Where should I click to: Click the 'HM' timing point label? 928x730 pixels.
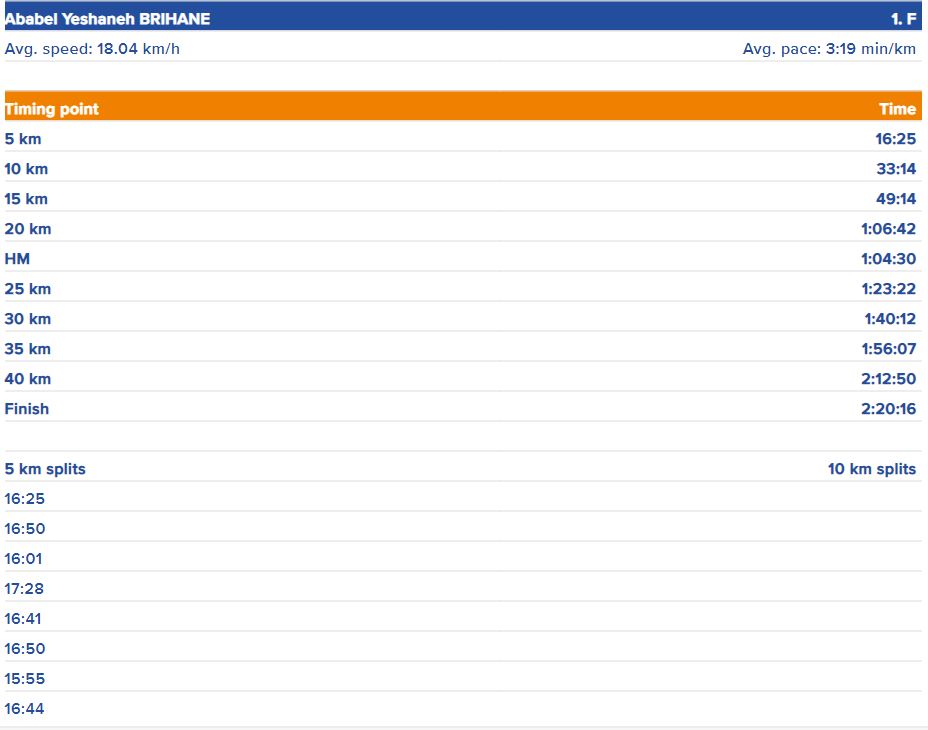pyautogui.click(x=17, y=259)
